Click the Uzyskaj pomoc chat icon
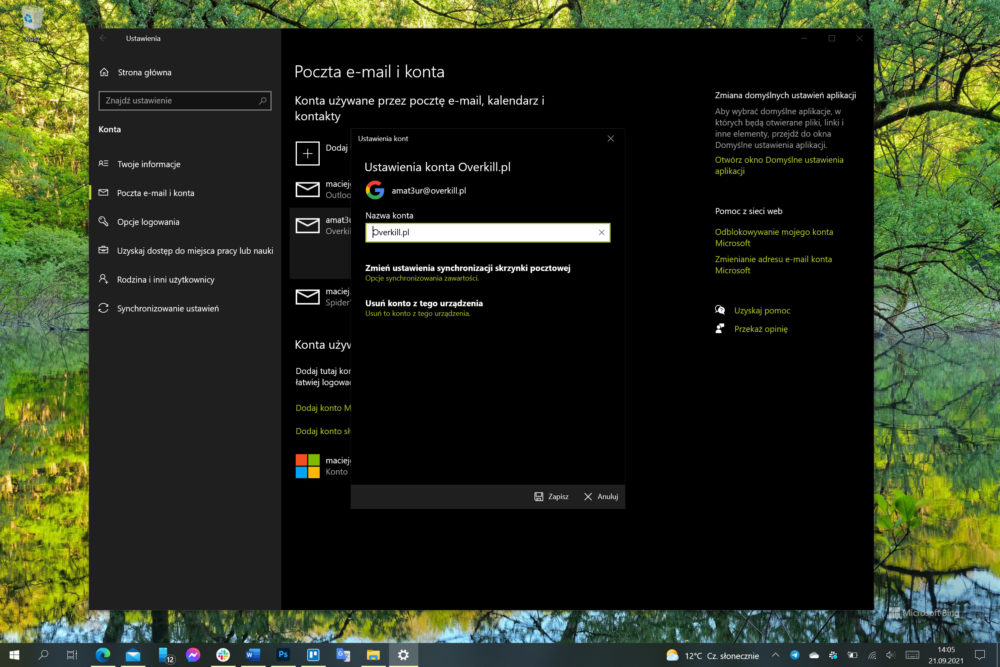Viewport: 1000px width, 667px height. click(x=720, y=310)
